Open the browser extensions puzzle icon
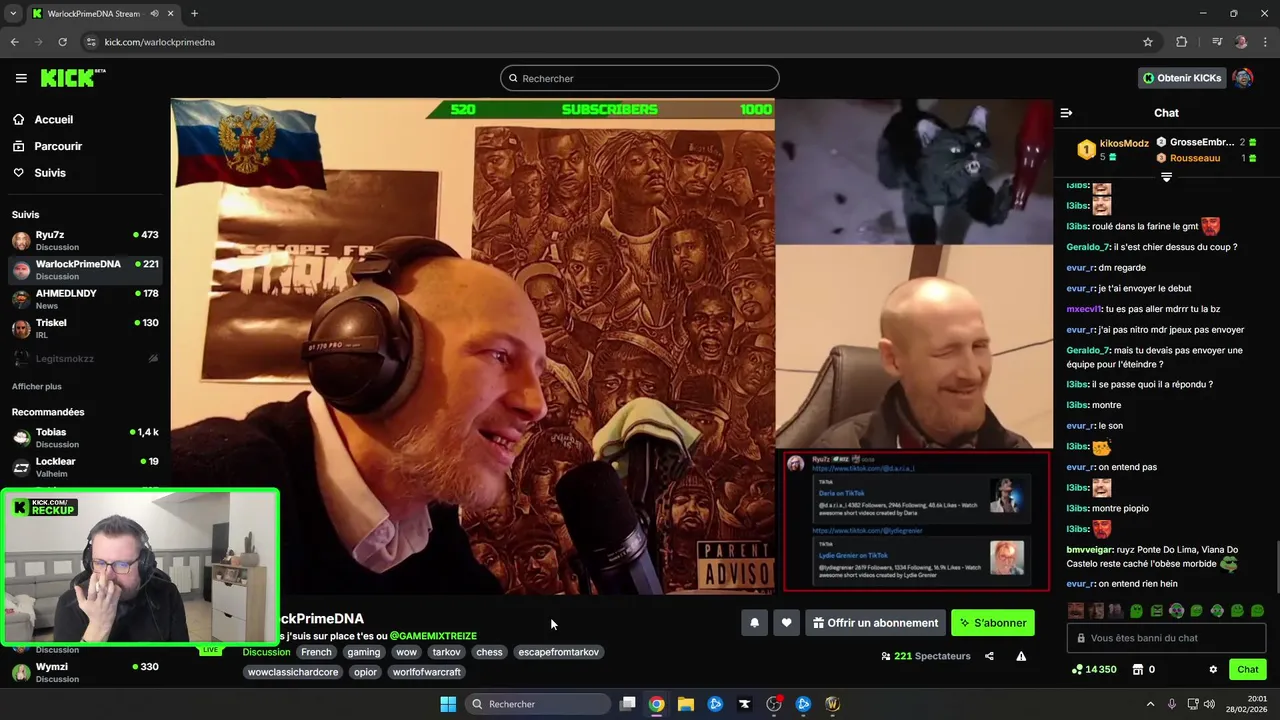Screen dimensions: 1280x720 (x=1181, y=42)
